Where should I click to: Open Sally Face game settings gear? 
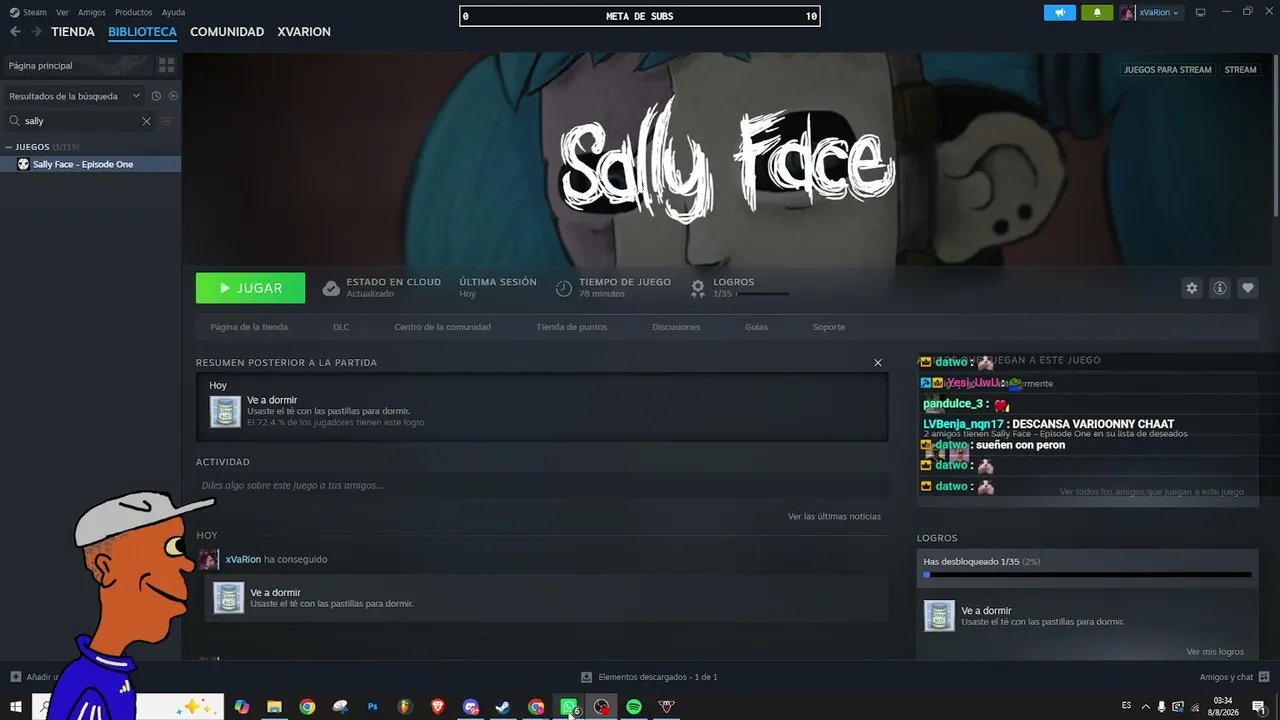[x=1191, y=288]
